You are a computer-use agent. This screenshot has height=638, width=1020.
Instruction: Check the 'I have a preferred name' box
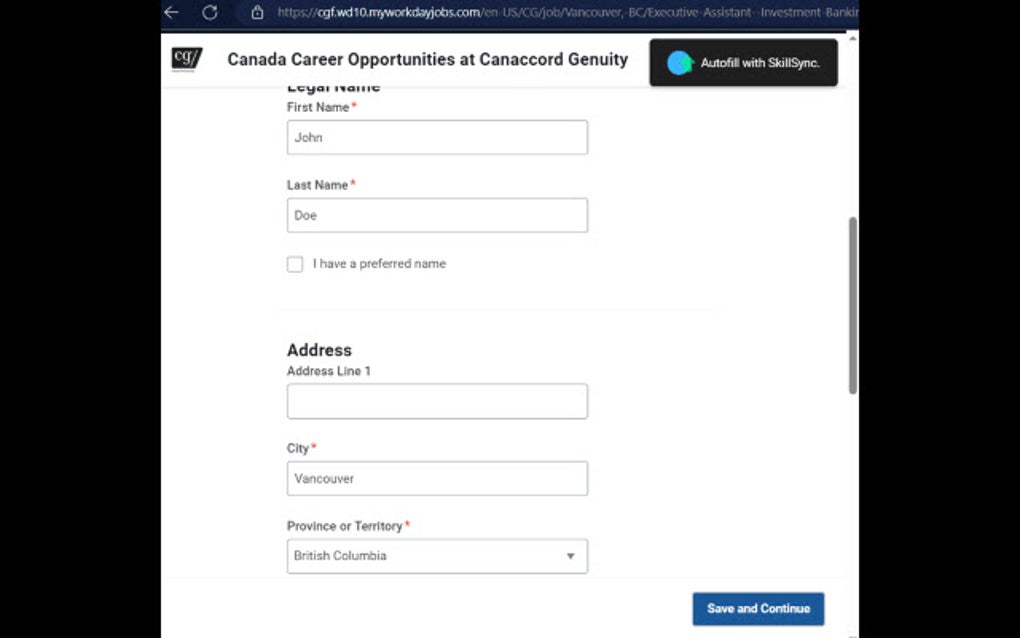point(295,264)
